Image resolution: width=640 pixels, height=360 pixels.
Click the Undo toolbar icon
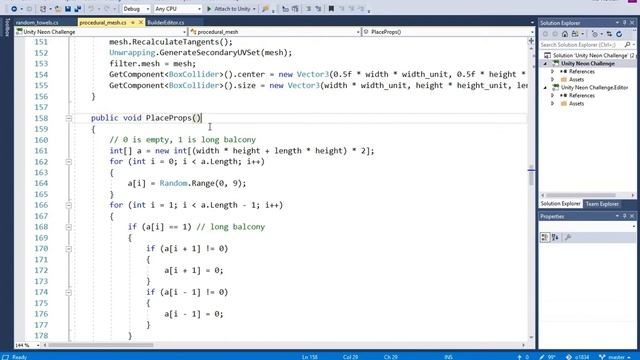pyautogui.click(x=91, y=9)
